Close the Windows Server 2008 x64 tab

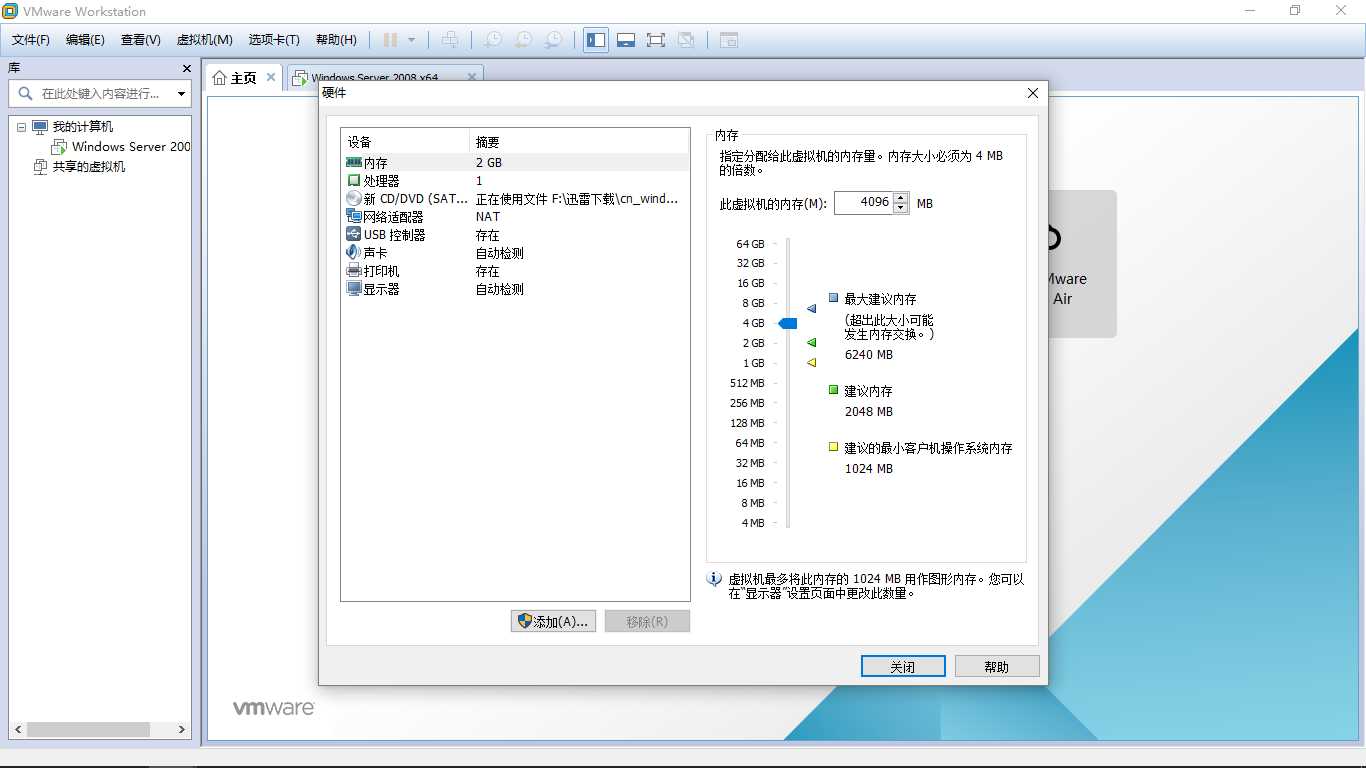pyautogui.click(x=472, y=77)
